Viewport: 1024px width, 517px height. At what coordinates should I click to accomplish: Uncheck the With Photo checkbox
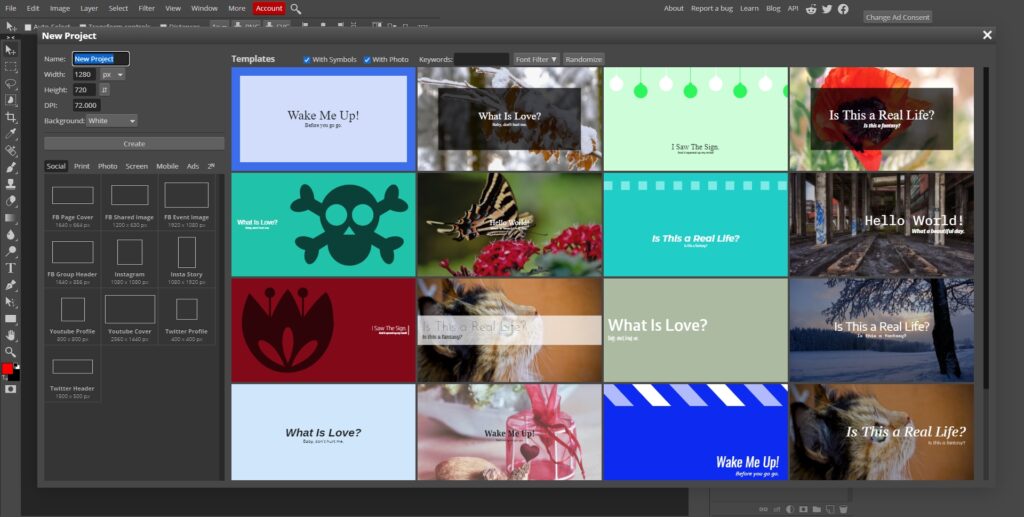coord(367,60)
